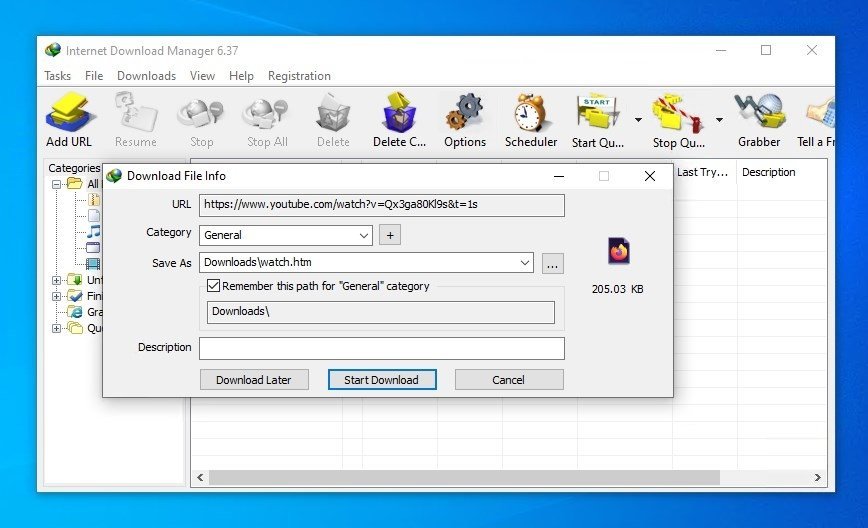Click the Add URL toolbar icon
This screenshot has width=868, height=528.
70,113
